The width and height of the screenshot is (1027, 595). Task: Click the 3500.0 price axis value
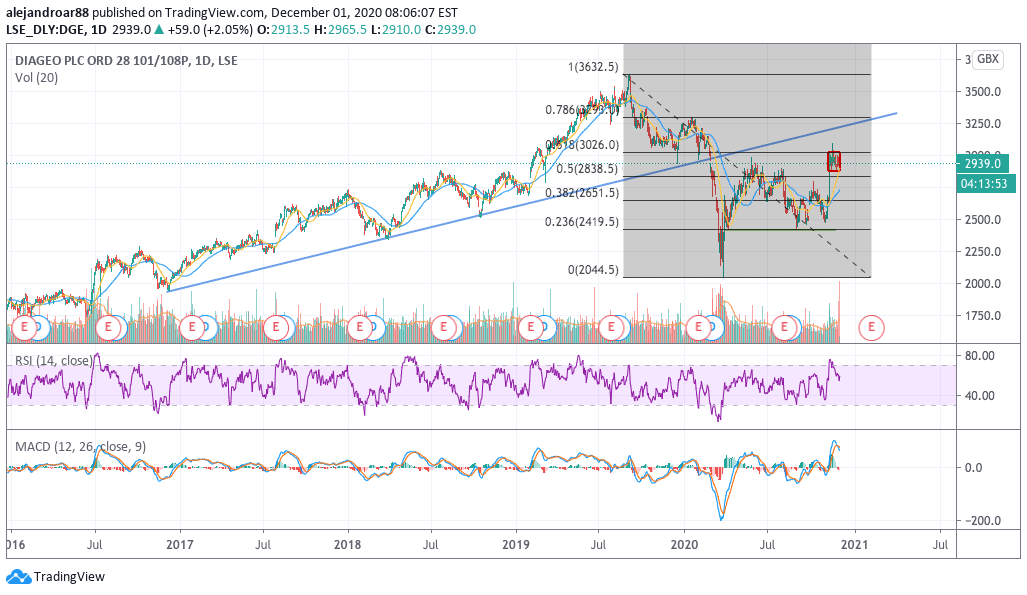(982, 92)
